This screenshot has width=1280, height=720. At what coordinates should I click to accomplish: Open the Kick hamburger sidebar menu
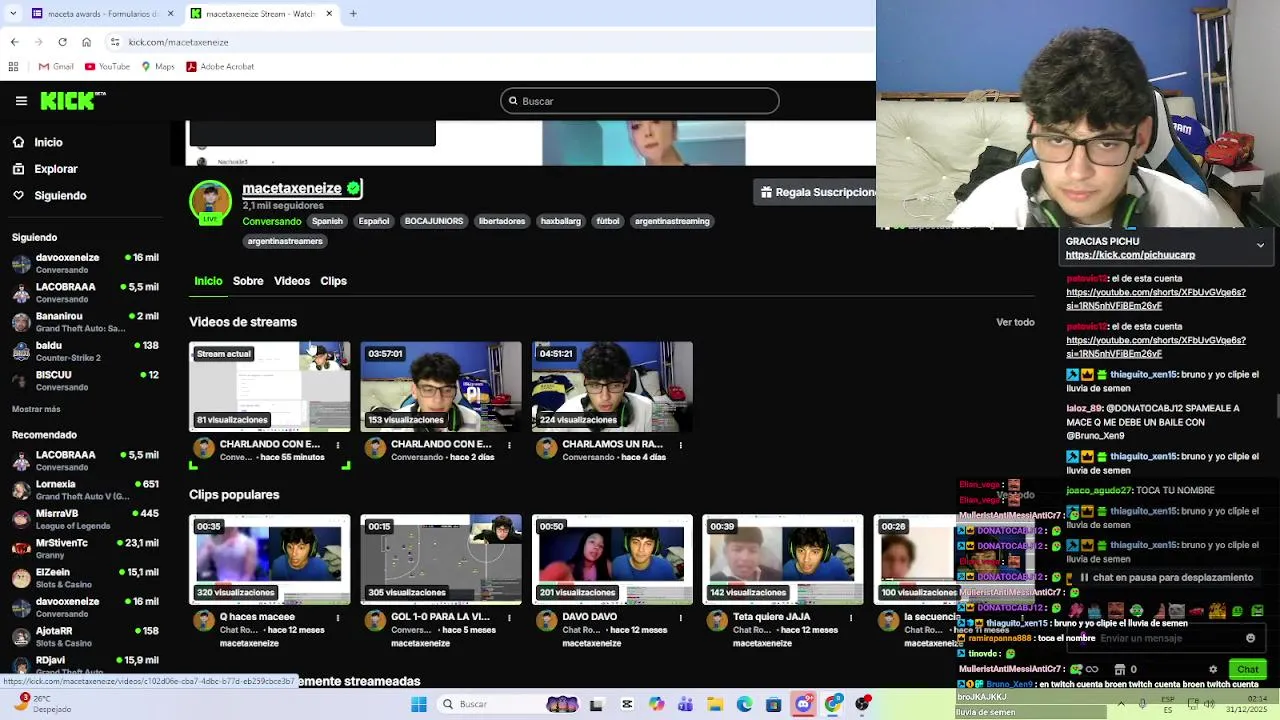pyautogui.click(x=21, y=101)
